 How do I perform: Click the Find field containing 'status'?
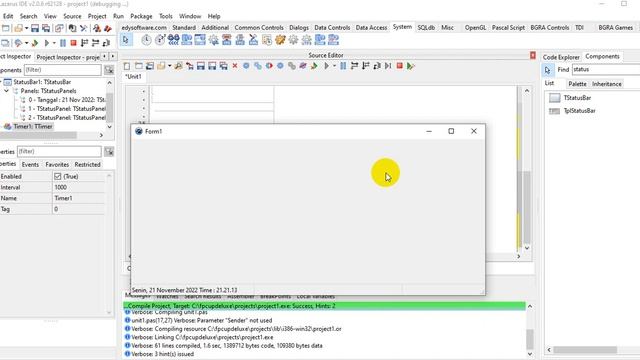click(606, 70)
